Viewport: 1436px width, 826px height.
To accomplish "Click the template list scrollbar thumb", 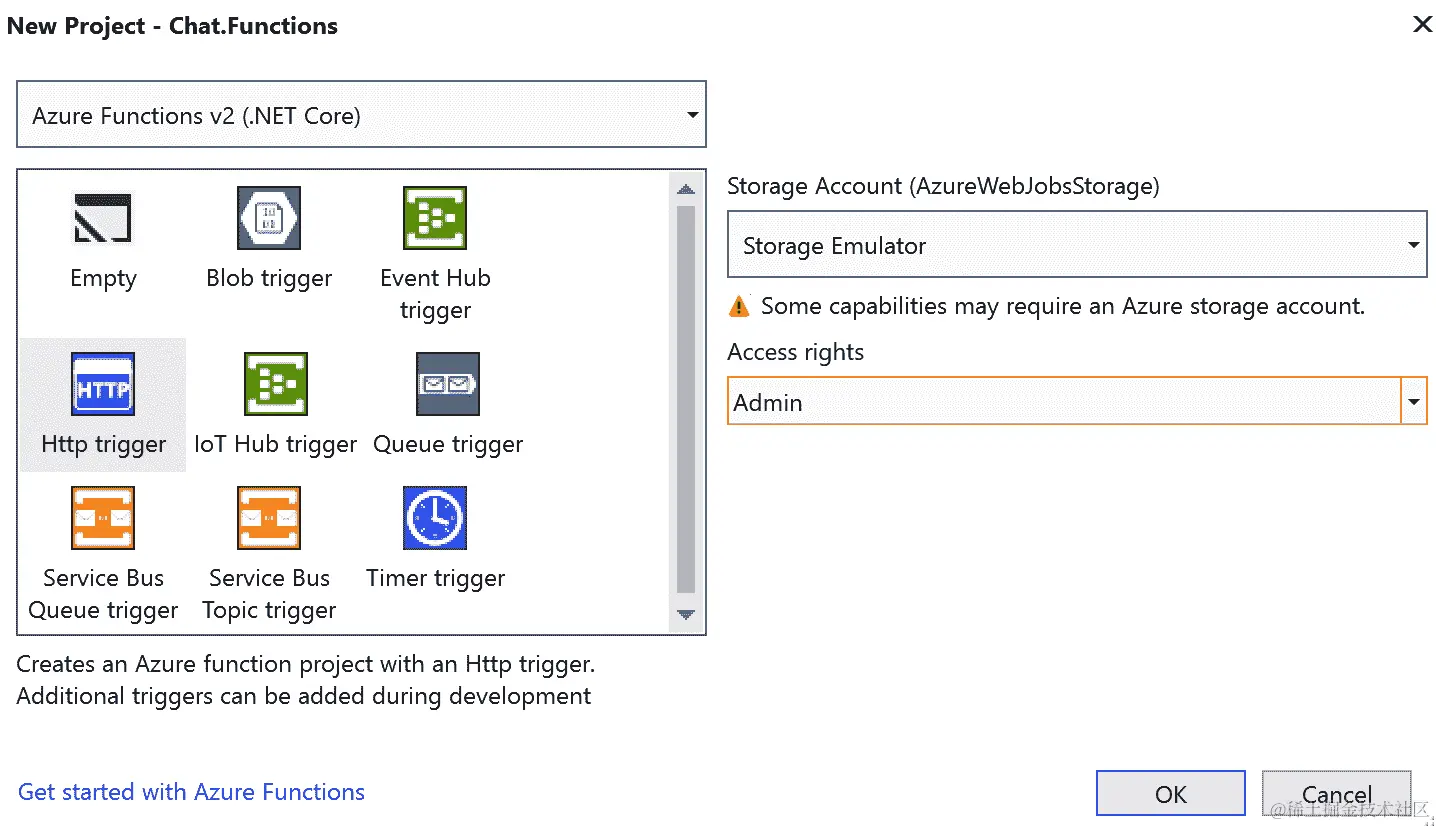I will click(686, 400).
